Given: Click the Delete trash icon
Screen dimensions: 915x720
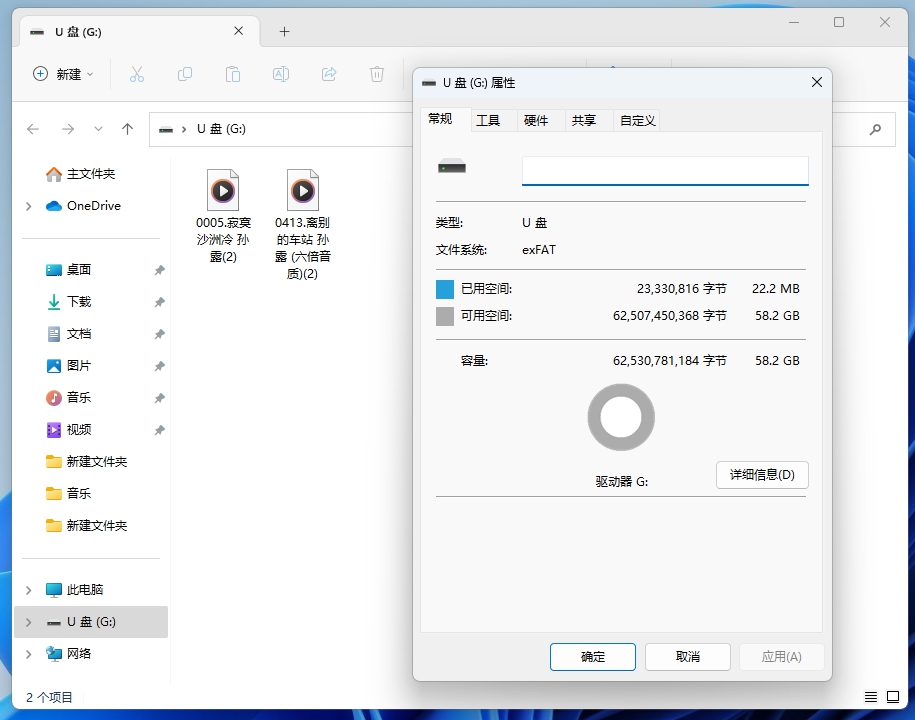Looking at the screenshot, I should pos(377,74).
